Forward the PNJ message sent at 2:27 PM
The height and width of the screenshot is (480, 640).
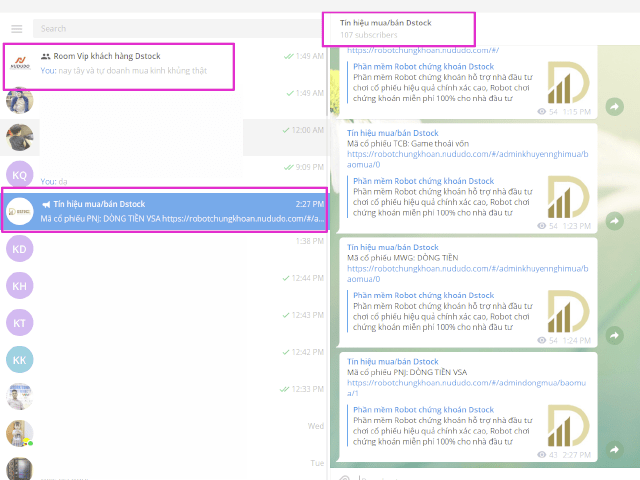pos(614,450)
